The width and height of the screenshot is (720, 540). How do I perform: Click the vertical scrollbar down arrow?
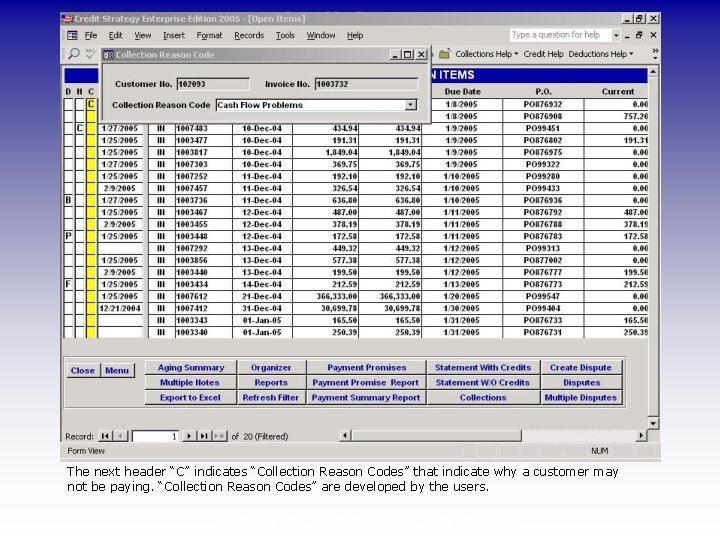coord(653,423)
